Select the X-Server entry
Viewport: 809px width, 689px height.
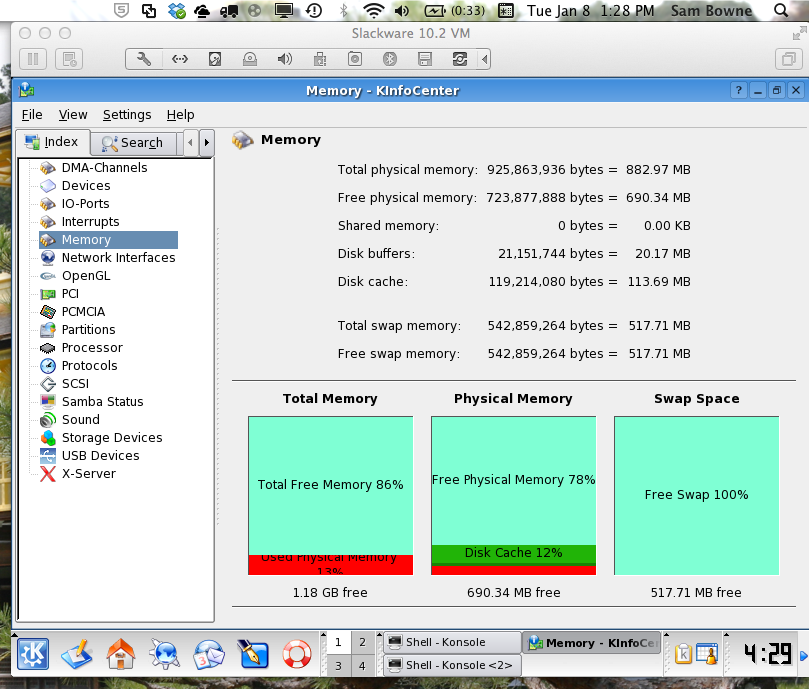click(x=88, y=474)
